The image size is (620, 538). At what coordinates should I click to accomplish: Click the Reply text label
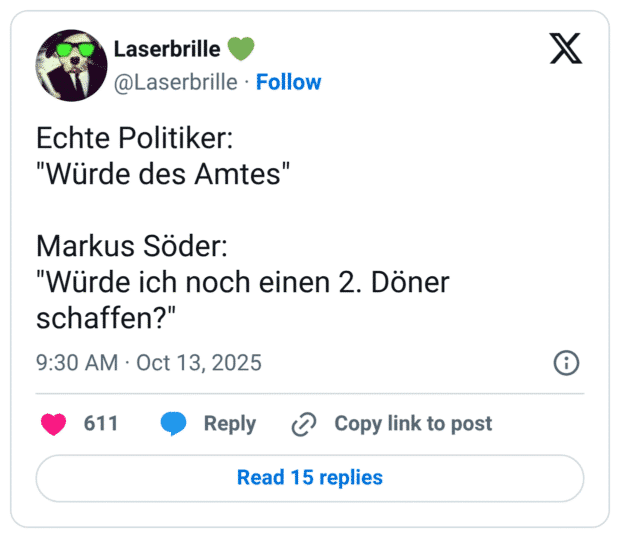pyautogui.click(x=229, y=424)
